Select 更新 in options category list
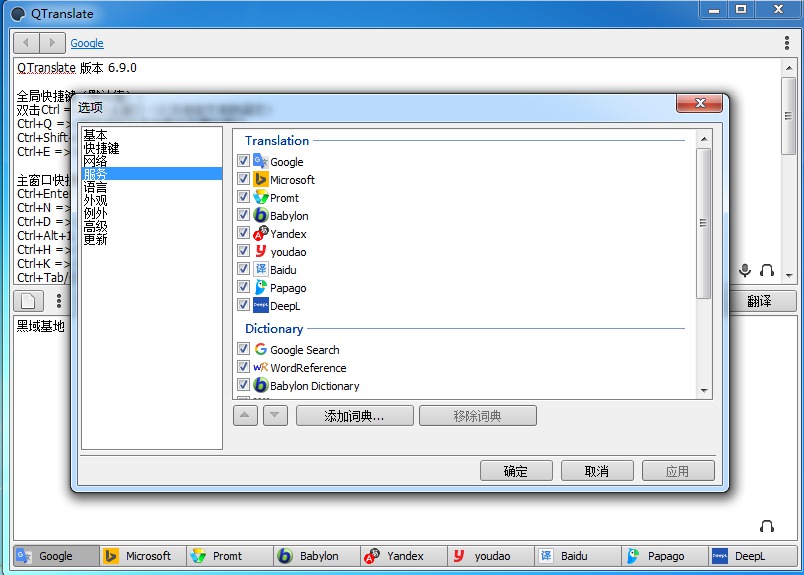 point(152,239)
